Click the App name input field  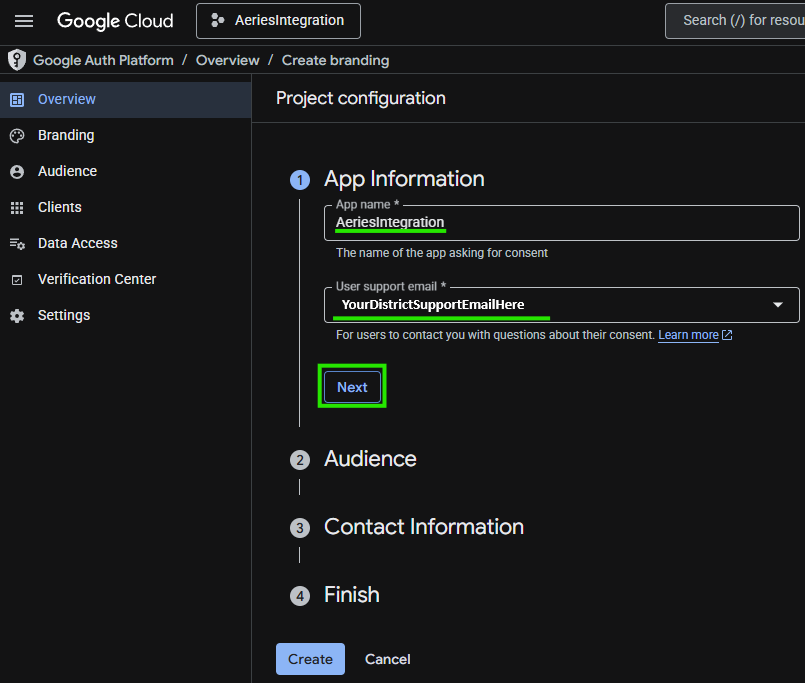pos(562,222)
